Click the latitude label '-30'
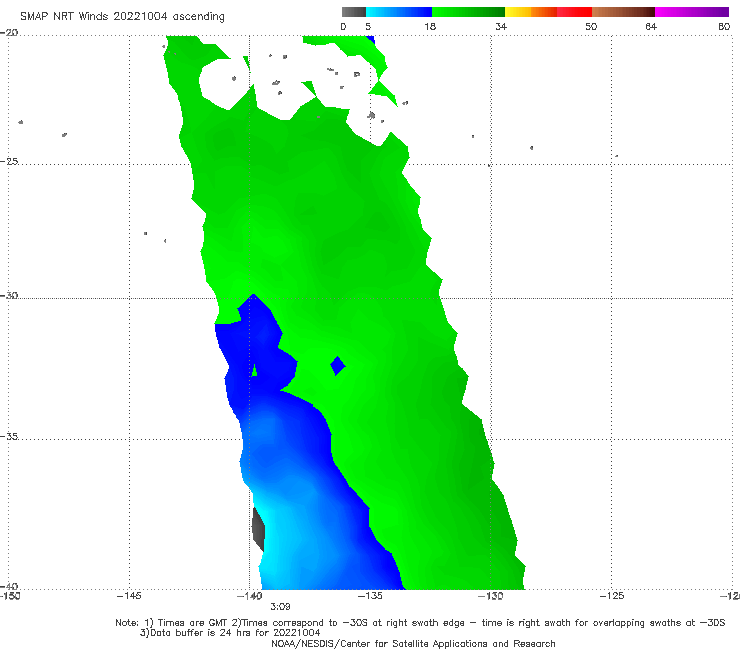The image size is (740, 650). [x=9, y=295]
